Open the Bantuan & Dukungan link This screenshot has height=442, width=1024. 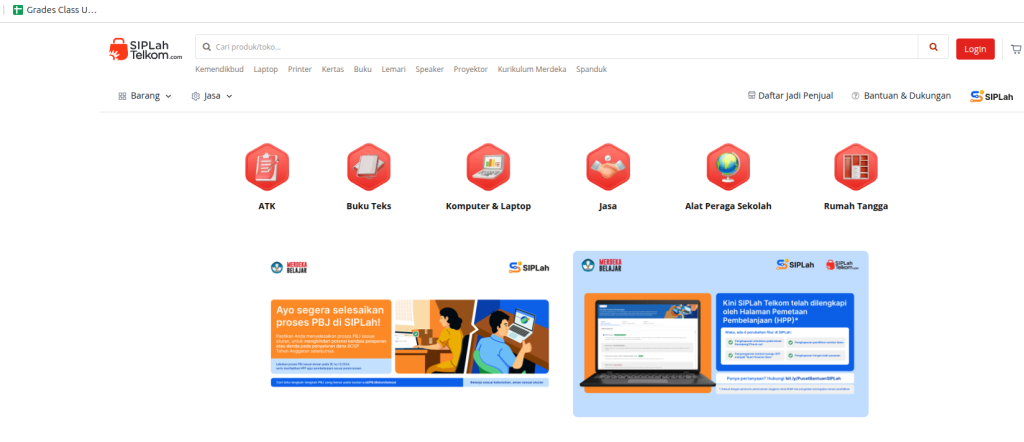pyautogui.click(x=901, y=95)
